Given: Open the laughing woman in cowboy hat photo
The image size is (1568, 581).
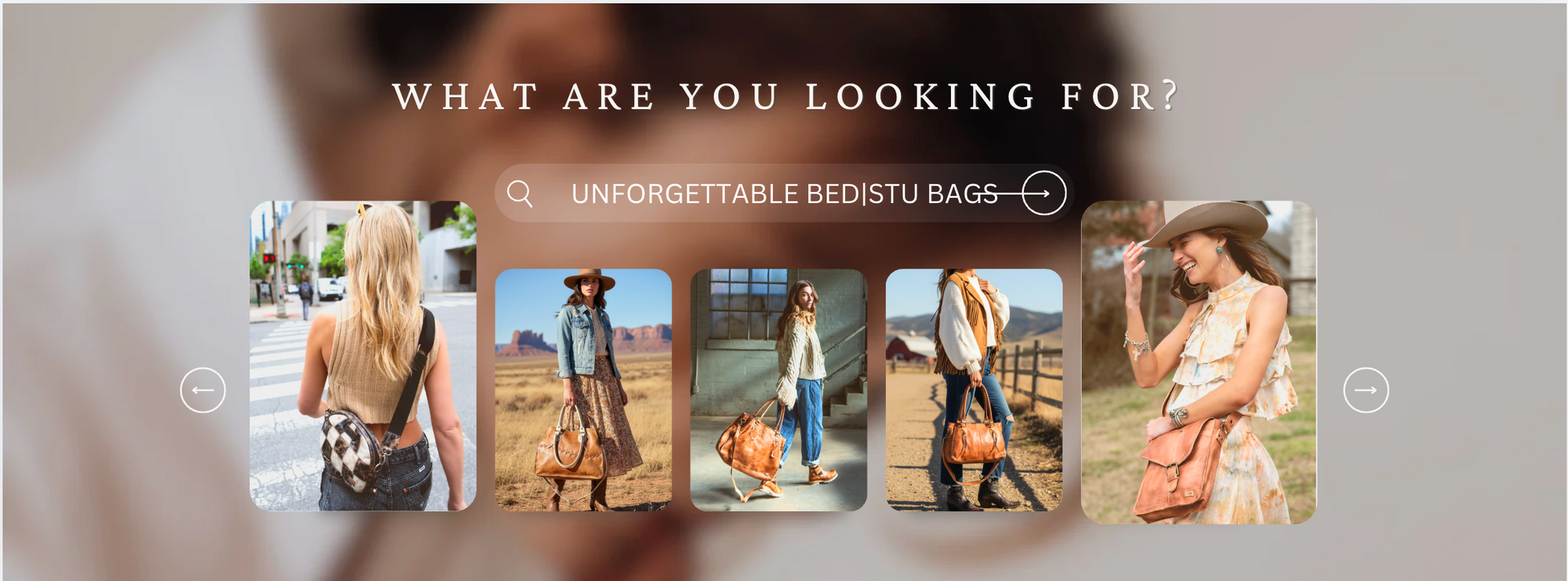Looking at the screenshot, I should click(1199, 362).
